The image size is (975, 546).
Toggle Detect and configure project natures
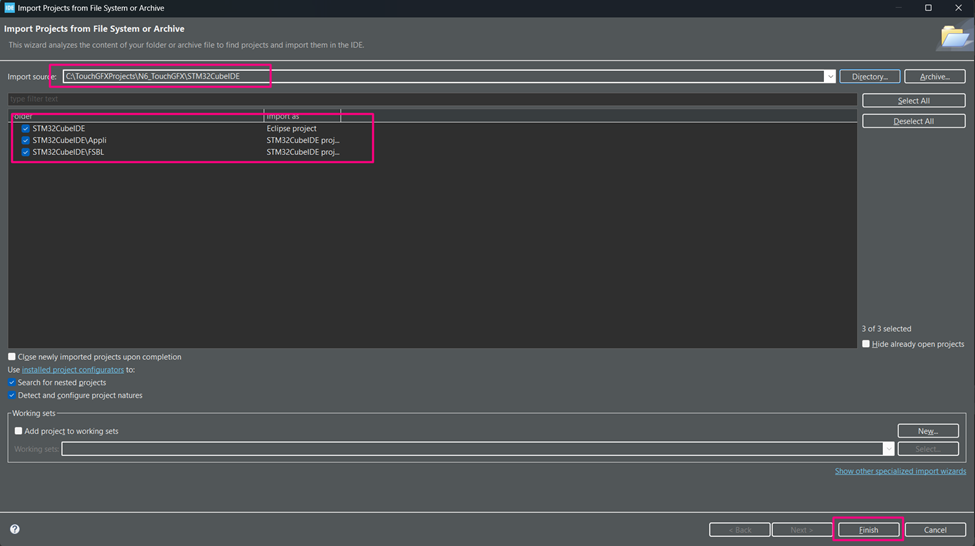pos(12,396)
